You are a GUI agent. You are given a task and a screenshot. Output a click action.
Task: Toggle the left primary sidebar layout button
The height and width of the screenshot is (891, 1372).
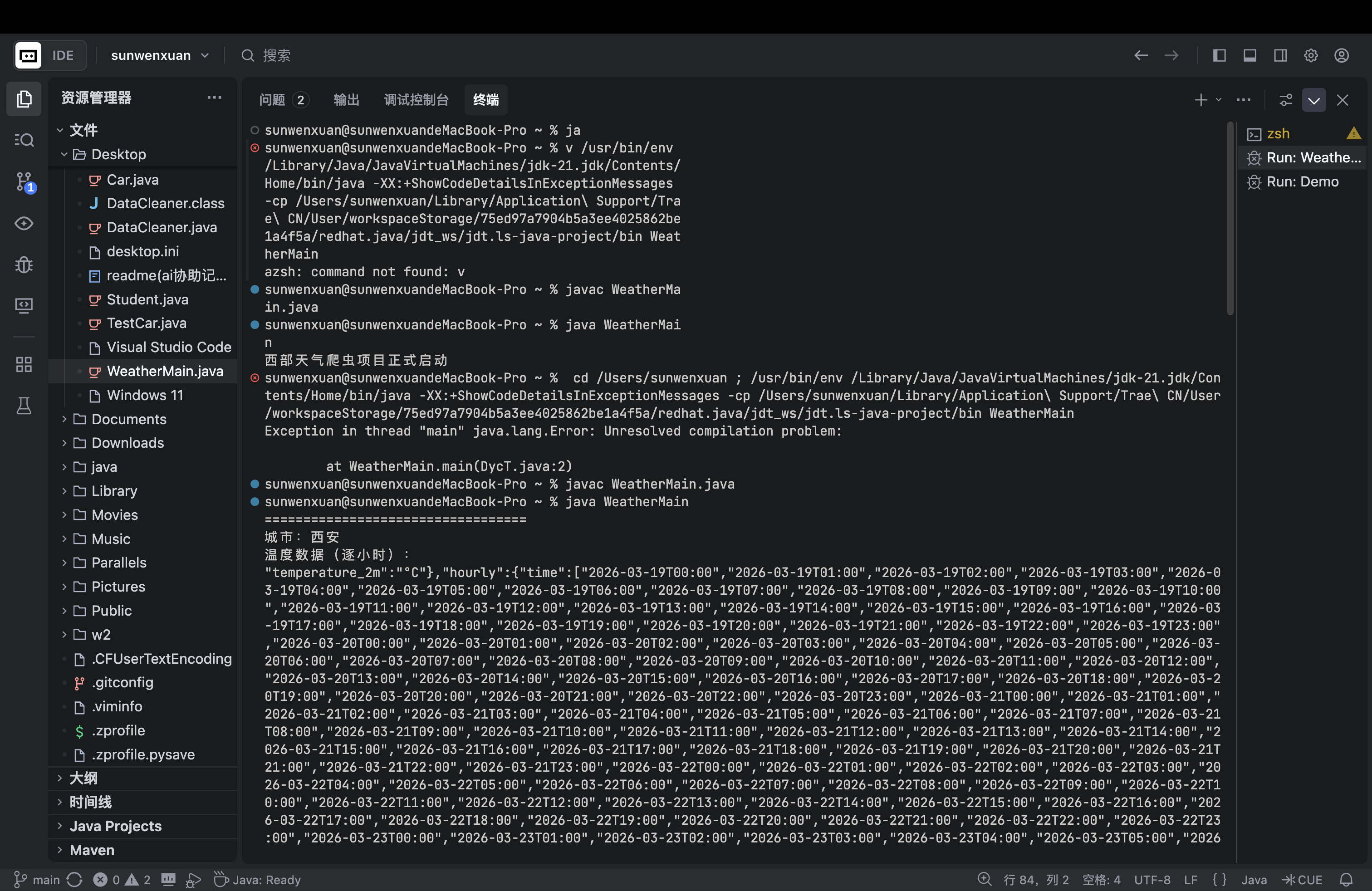1219,55
